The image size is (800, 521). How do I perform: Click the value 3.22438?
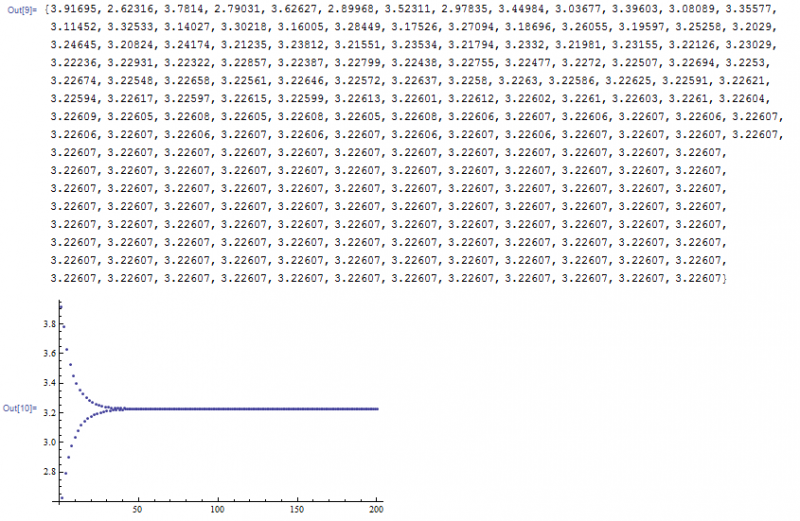coord(414,63)
